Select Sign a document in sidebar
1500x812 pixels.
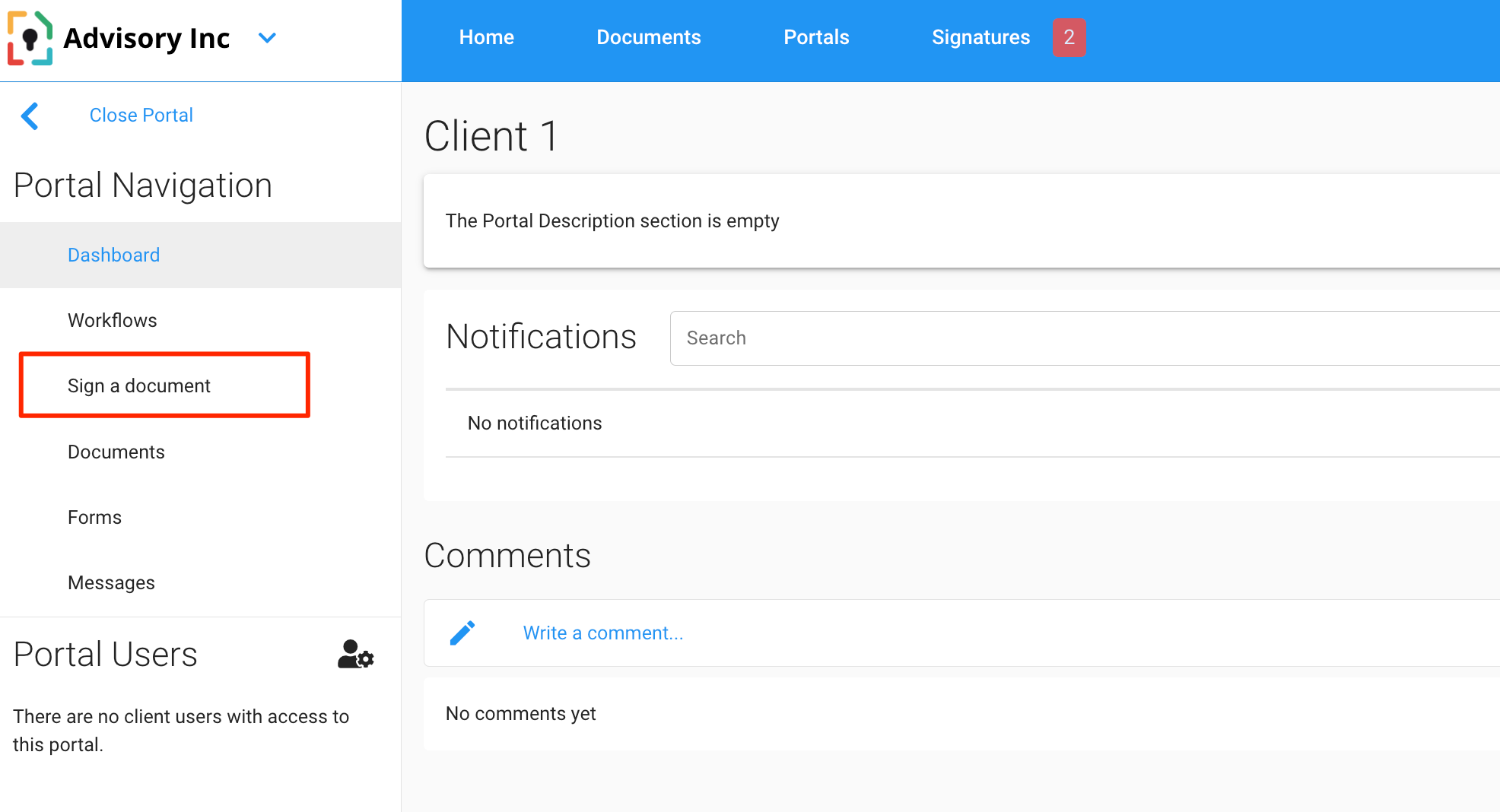pos(138,386)
